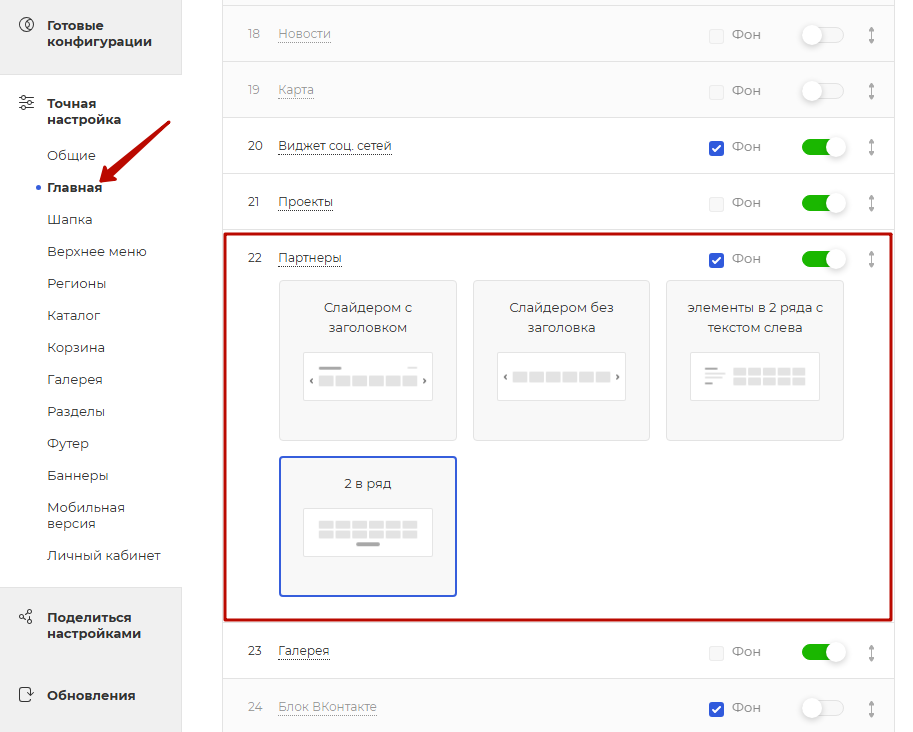Uncheck the Фон checkbox for Партнеры
This screenshot has width=913, height=732.
tap(716, 260)
